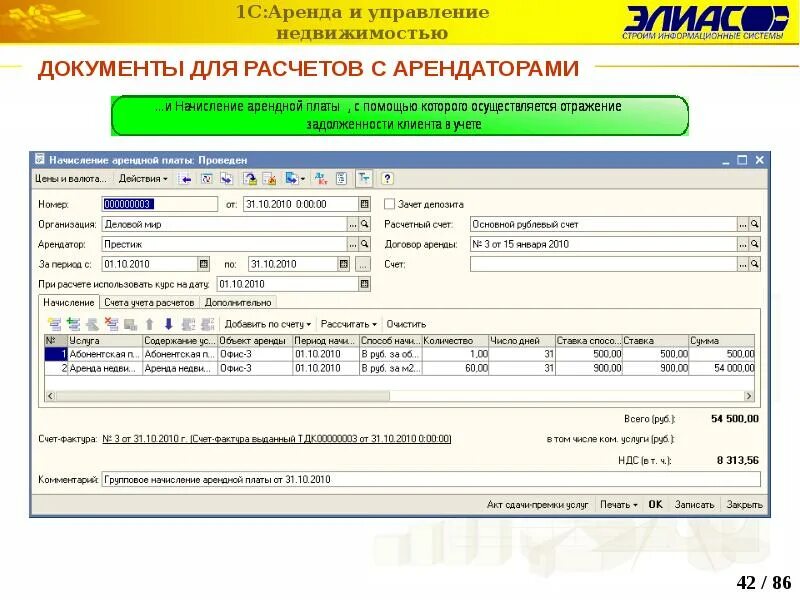Move row up with gray arrow

coord(149,324)
